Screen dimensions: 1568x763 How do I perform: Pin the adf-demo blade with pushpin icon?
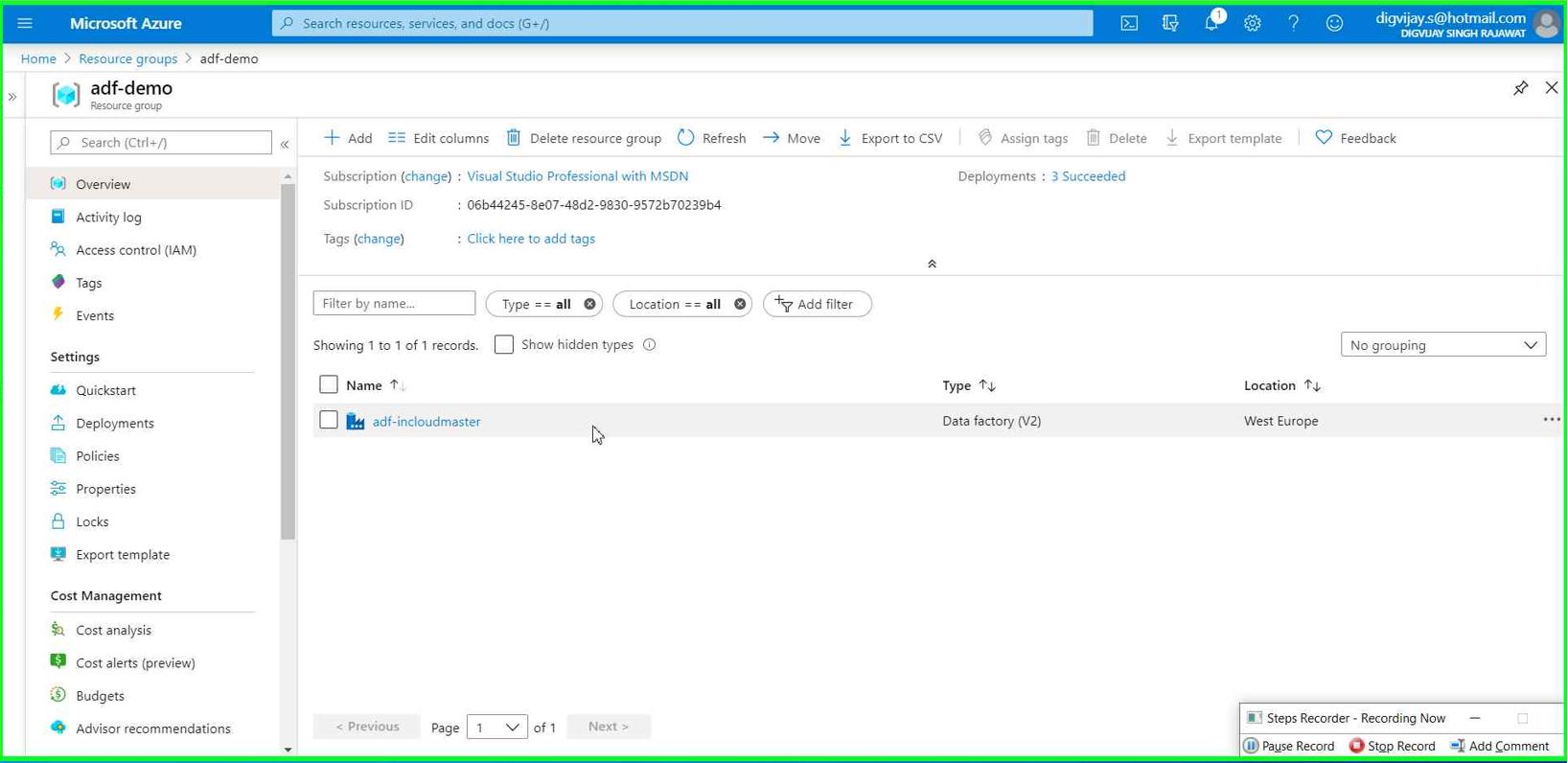(x=1520, y=88)
